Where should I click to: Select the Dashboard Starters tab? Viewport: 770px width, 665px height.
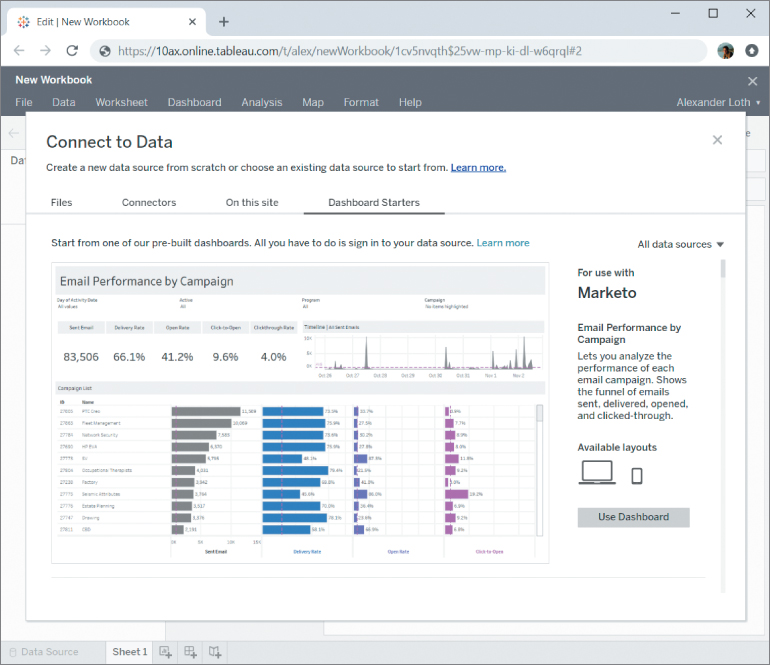374,202
